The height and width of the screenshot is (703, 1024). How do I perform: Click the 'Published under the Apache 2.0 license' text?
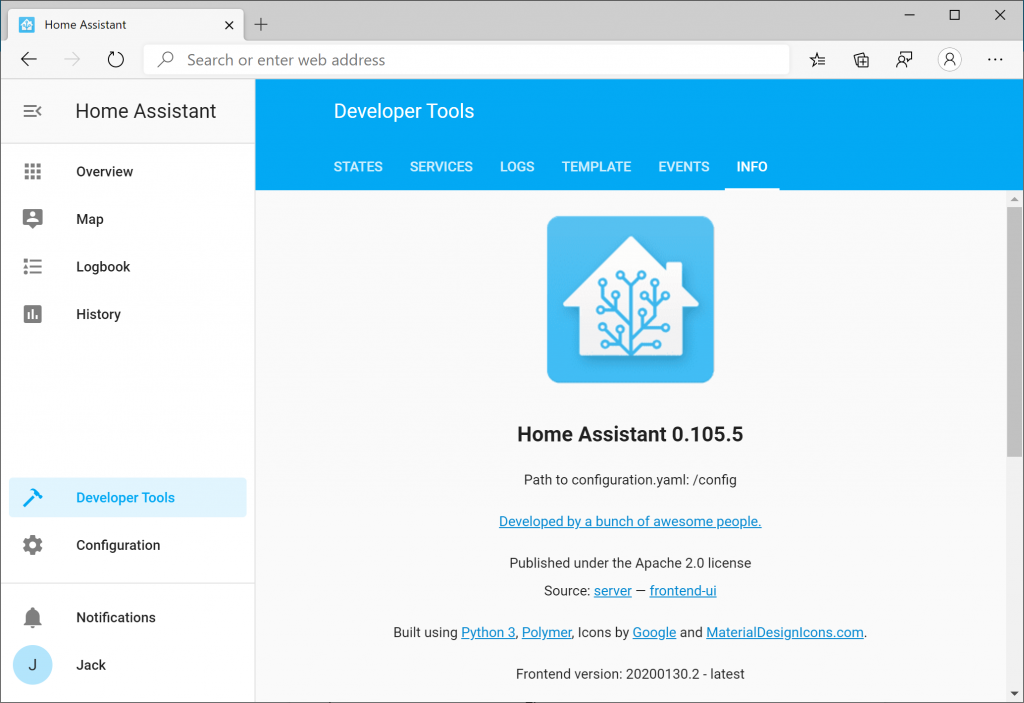click(x=630, y=563)
